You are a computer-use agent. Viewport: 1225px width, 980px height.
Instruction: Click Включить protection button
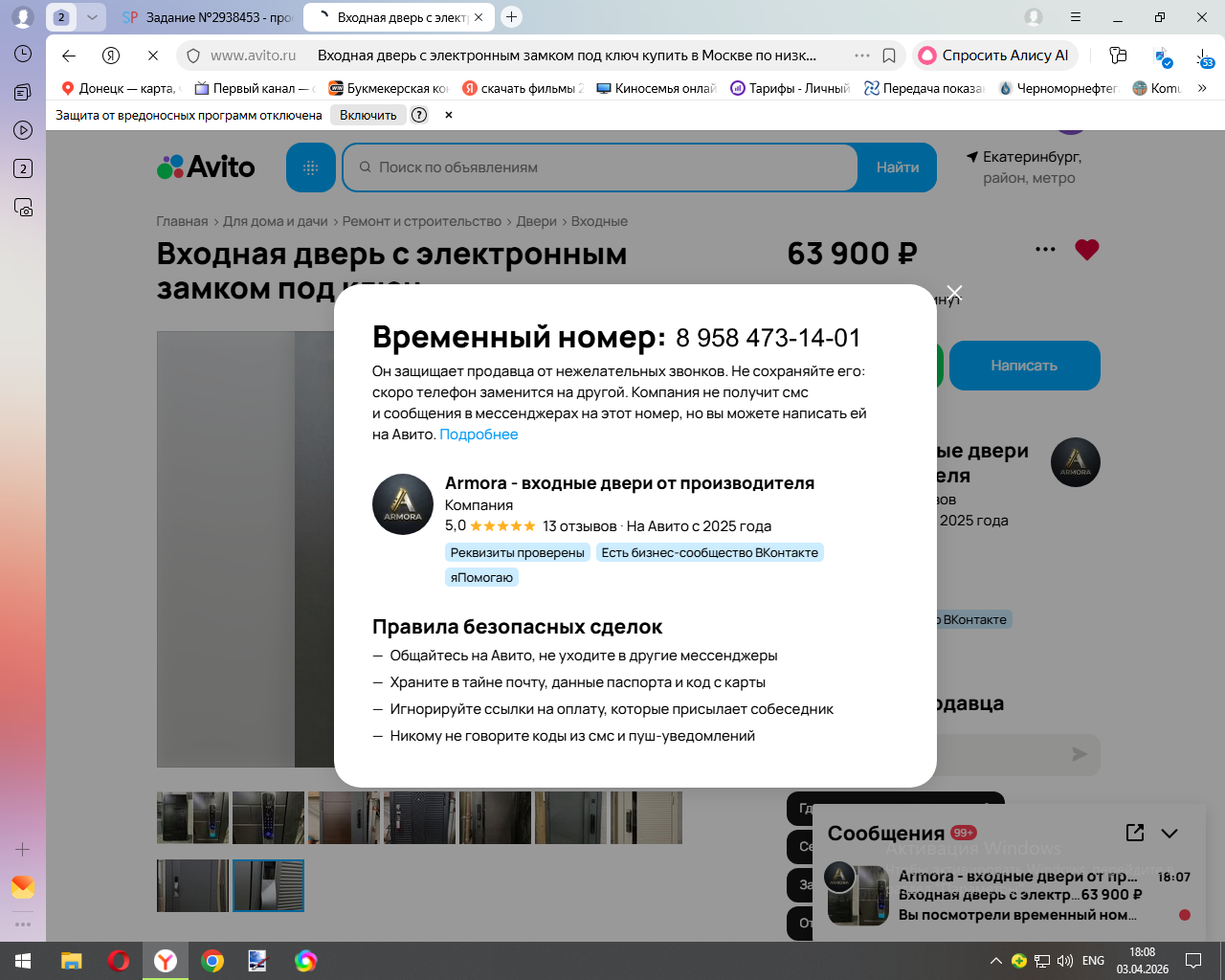pyautogui.click(x=368, y=115)
